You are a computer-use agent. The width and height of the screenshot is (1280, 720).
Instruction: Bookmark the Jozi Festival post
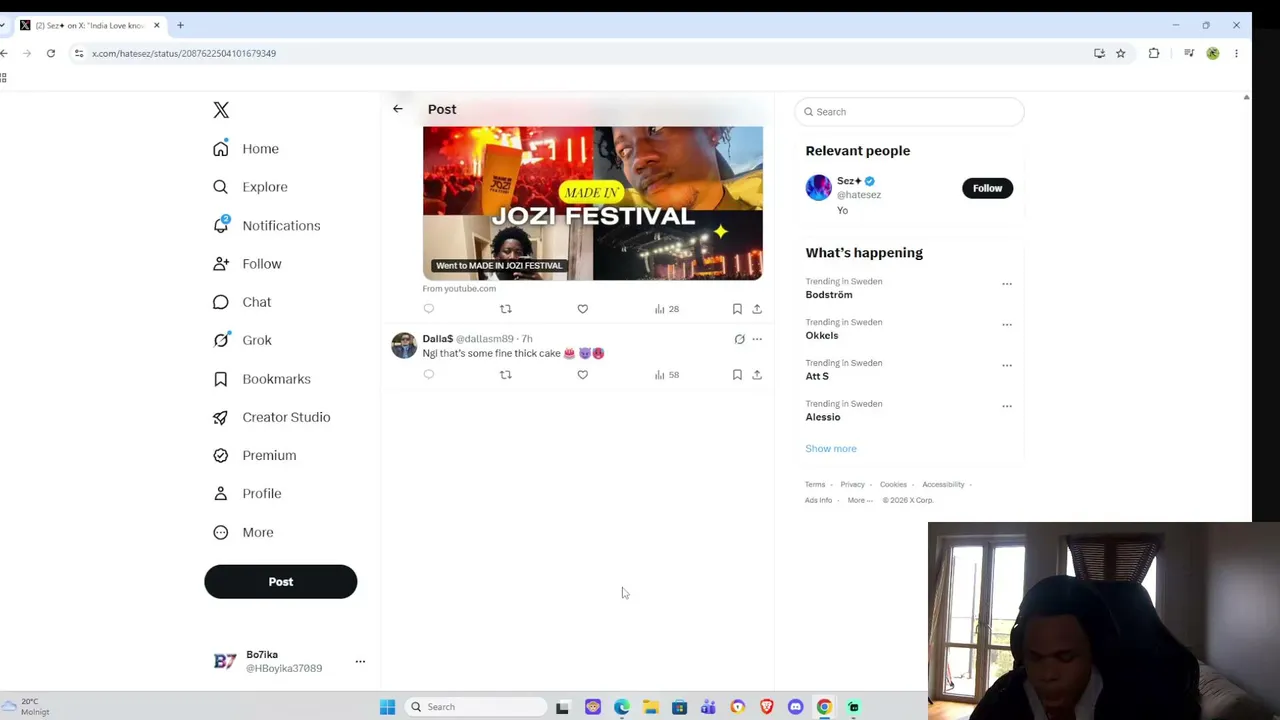pyautogui.click(x=737, y=309)
